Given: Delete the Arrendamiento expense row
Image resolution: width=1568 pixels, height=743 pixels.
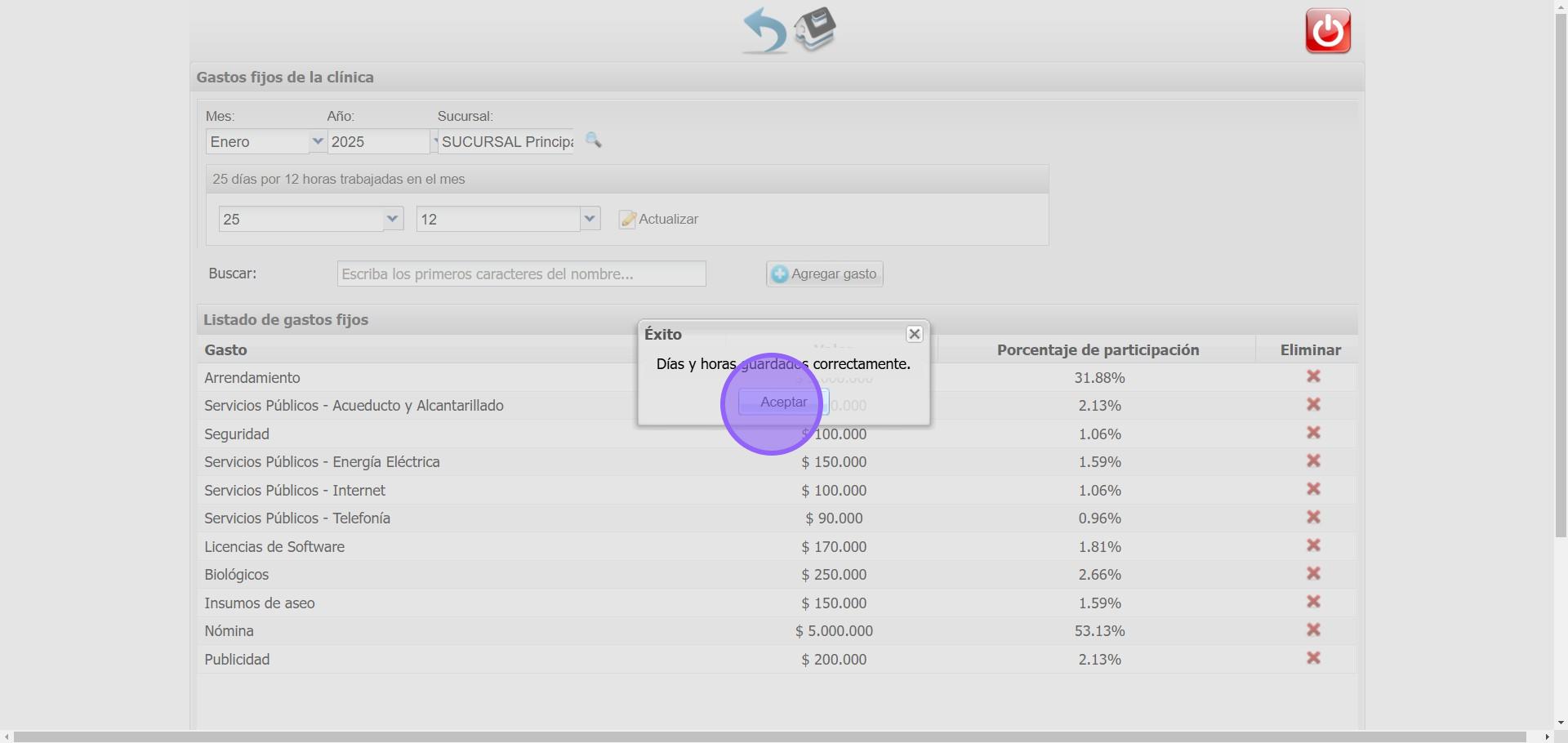Looking at the screenshot, I should [1313, 376].
